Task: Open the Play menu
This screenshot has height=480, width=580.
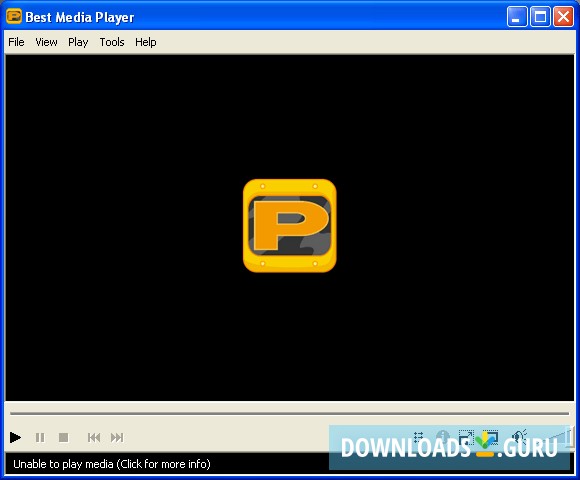Action: pos(78,42)
